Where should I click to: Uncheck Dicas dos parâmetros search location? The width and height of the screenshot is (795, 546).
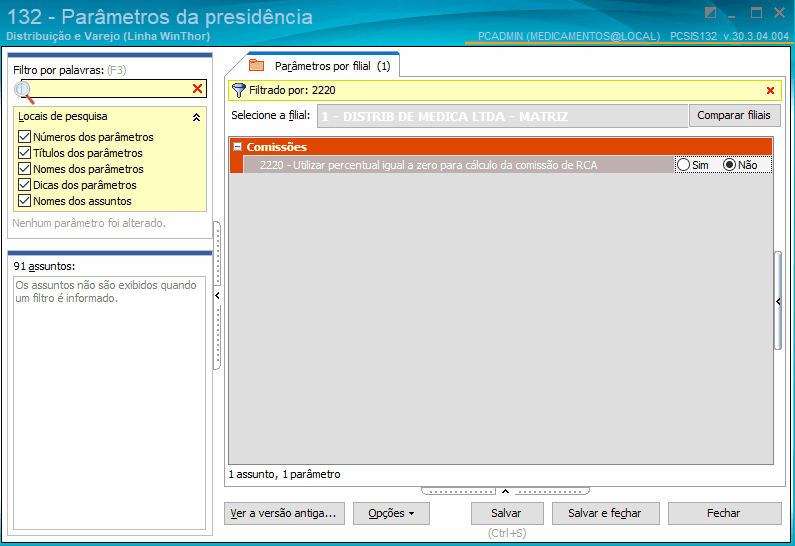(x=24, y=185)
